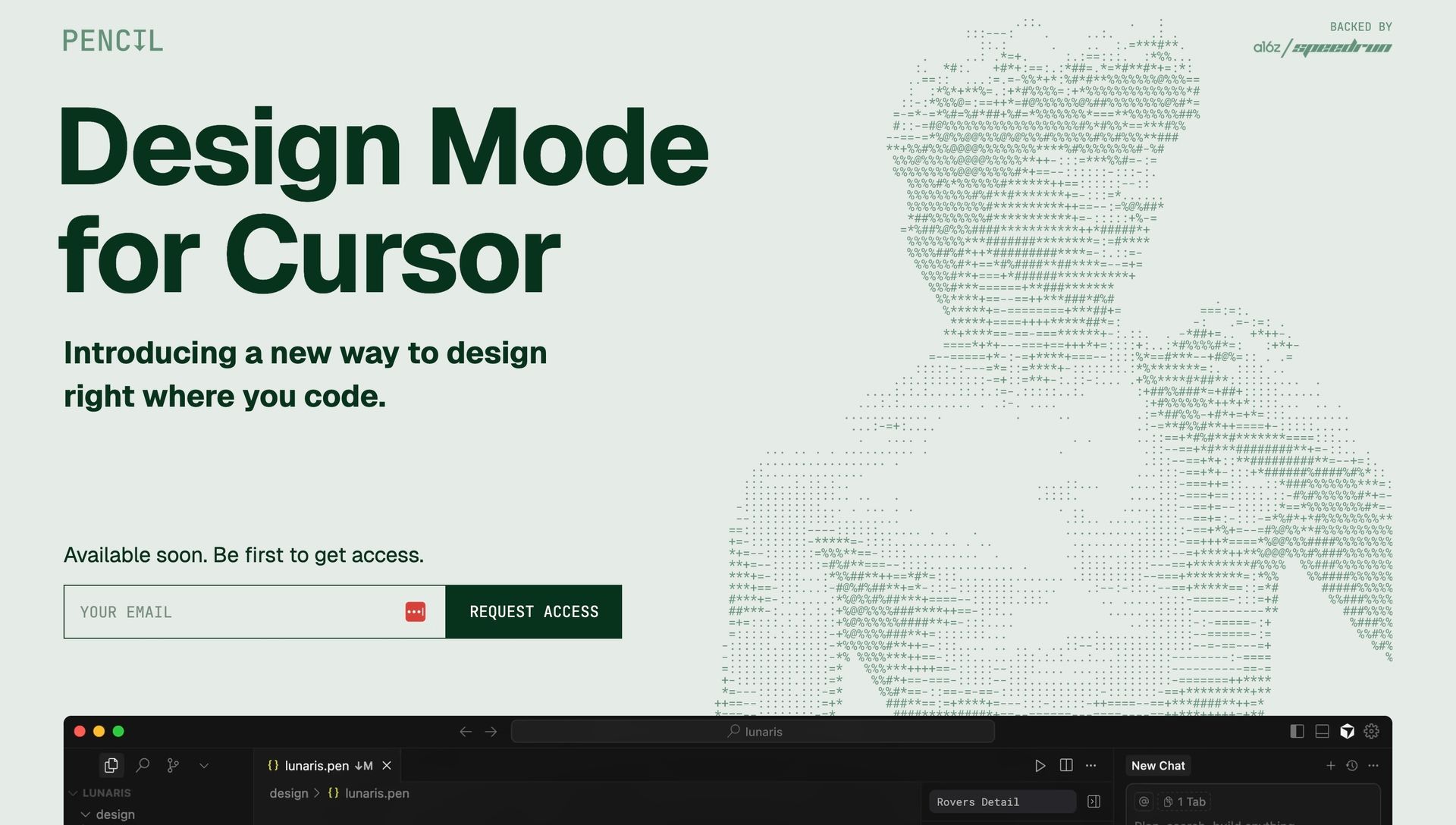Open chat history clock icon
Image resolution: width=1456 pixels, height=825 pixels.
click(x=1351, y=765)
